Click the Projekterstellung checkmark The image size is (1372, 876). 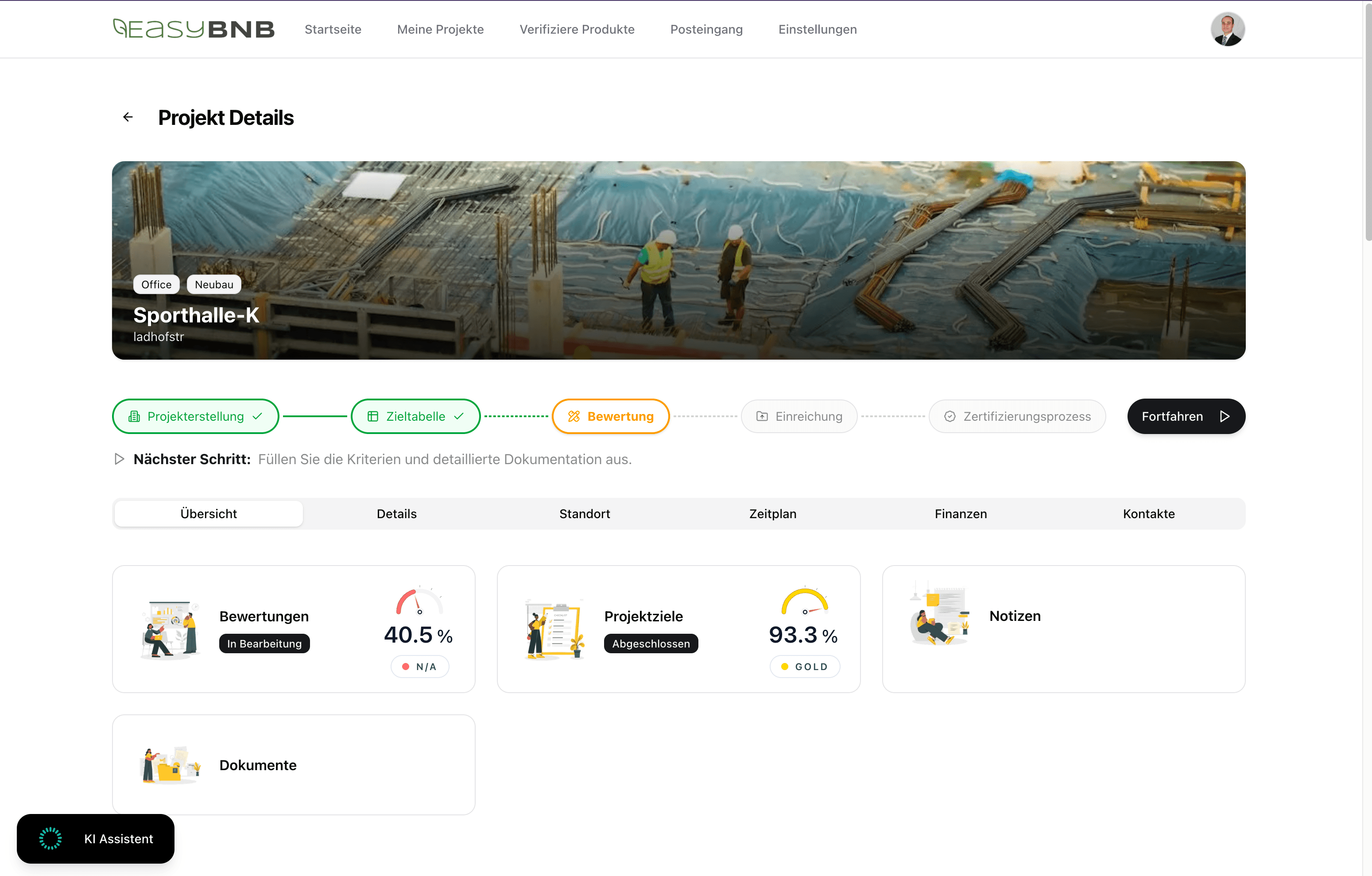click(258, 417)
